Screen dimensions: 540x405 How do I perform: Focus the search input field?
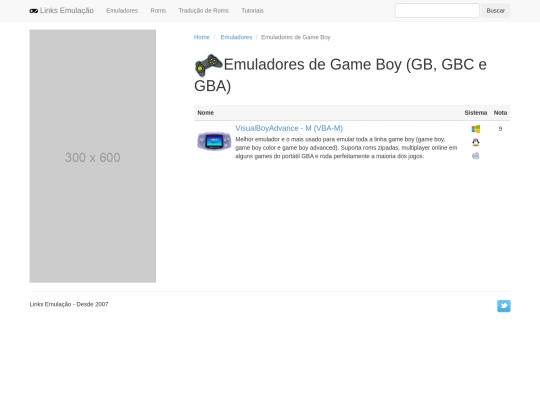point(437,10)
